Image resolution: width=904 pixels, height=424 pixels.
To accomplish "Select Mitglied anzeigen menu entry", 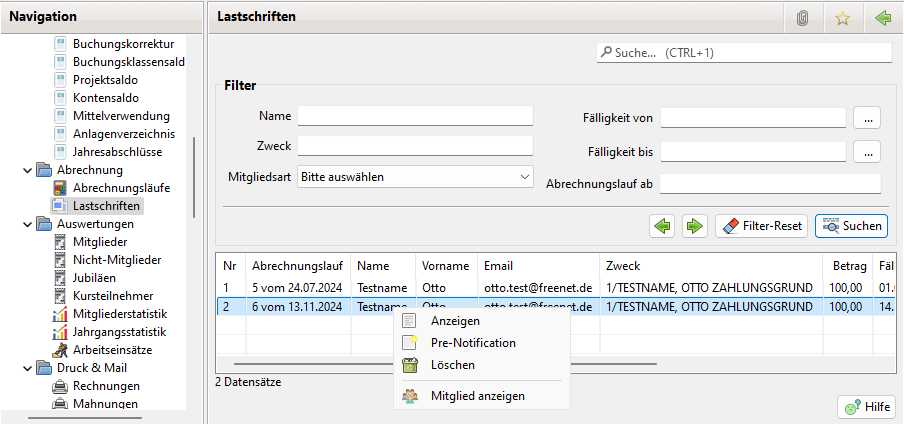I will pos(477,396).
